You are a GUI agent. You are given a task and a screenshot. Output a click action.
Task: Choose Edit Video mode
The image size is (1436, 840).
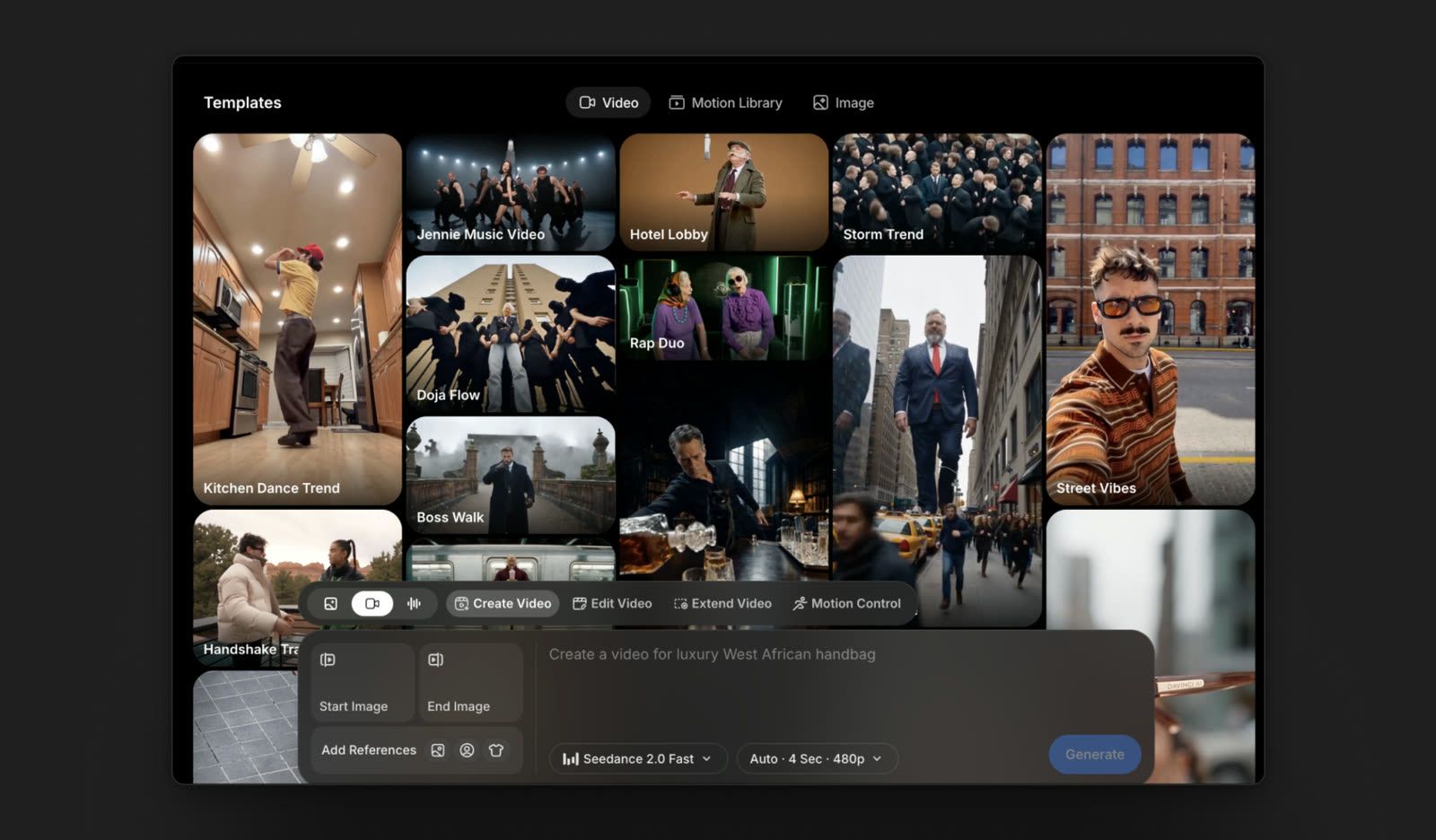tap(612, 604)
